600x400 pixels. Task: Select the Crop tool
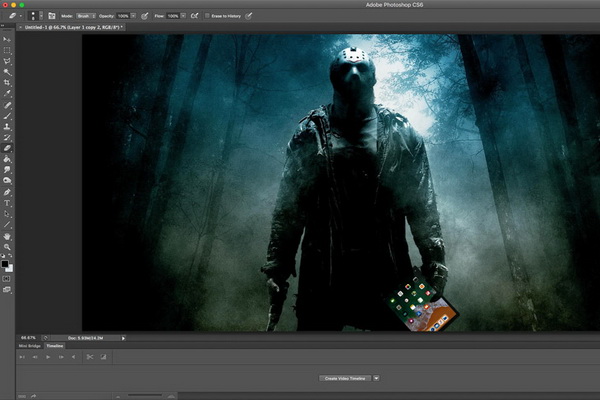pyautogui.click(x=7, y=83)
